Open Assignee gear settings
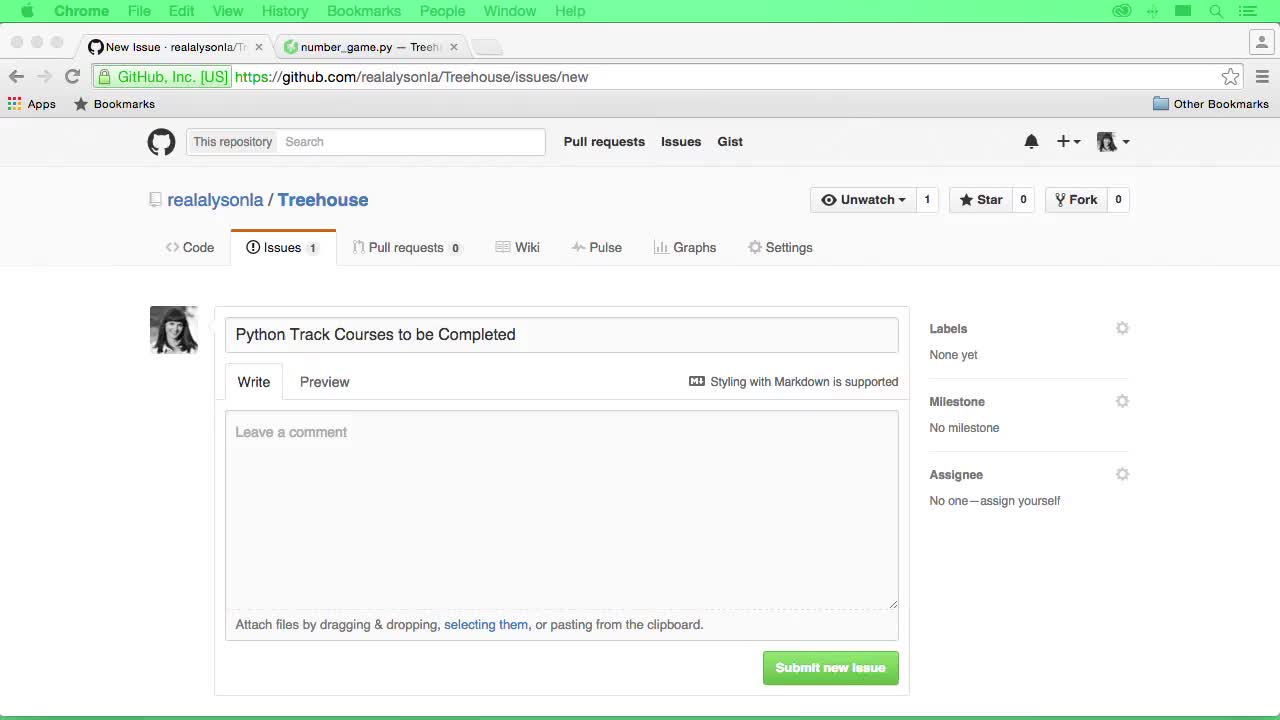1280x720 pixels. coord(1122,474)
